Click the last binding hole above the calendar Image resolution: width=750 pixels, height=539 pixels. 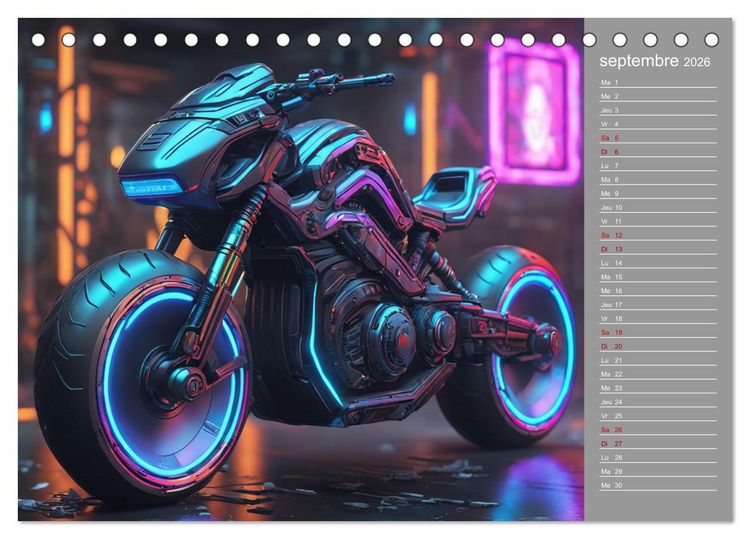(x=711, y=40)
